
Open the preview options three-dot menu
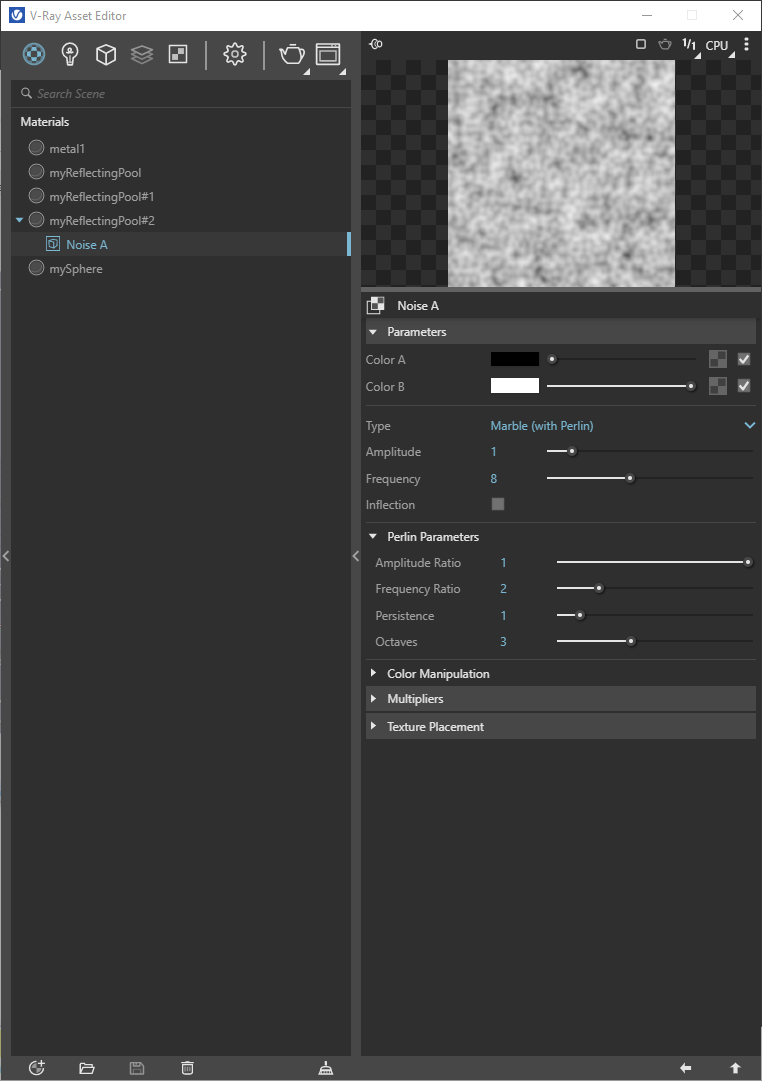tap(746, 43)
